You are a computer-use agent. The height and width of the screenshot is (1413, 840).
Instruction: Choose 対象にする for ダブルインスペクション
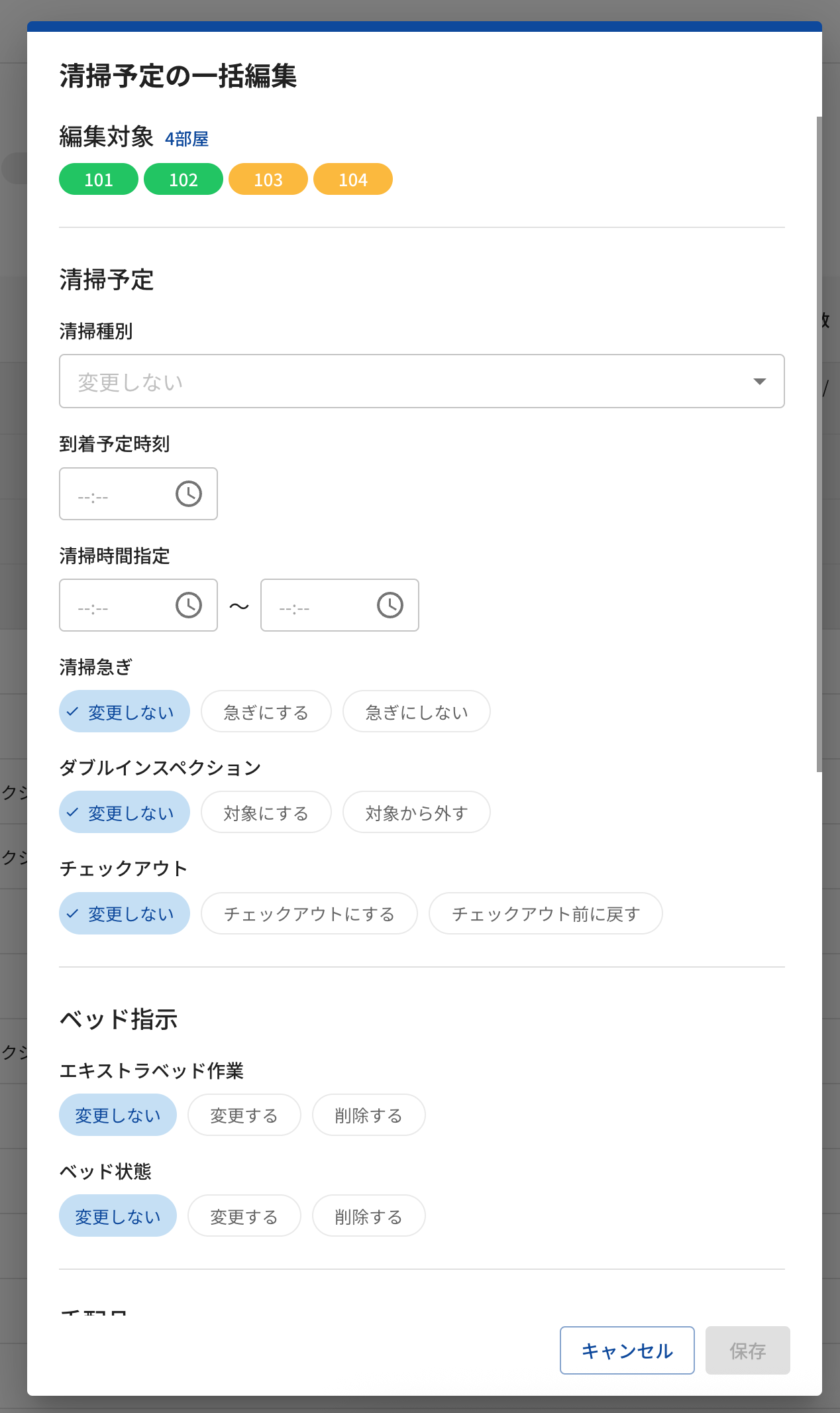click(266, 813)
